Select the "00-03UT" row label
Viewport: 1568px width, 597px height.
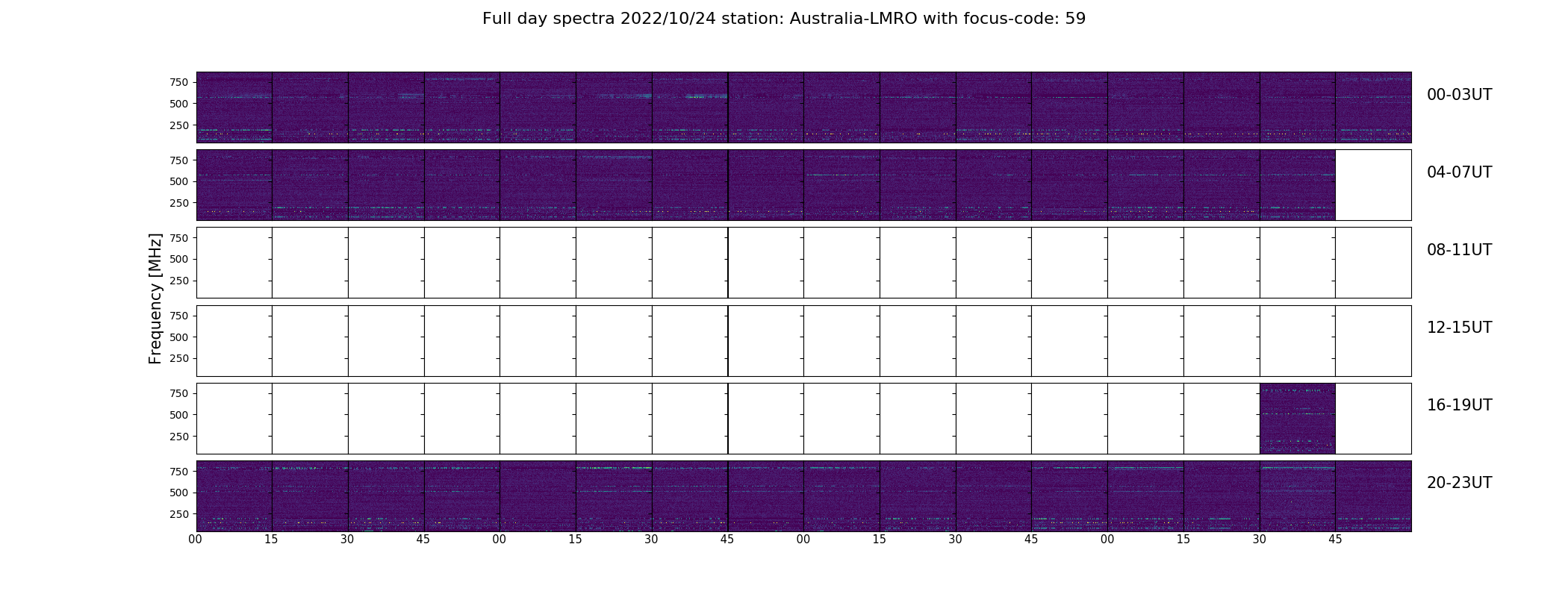click(x=1459, y=95)
